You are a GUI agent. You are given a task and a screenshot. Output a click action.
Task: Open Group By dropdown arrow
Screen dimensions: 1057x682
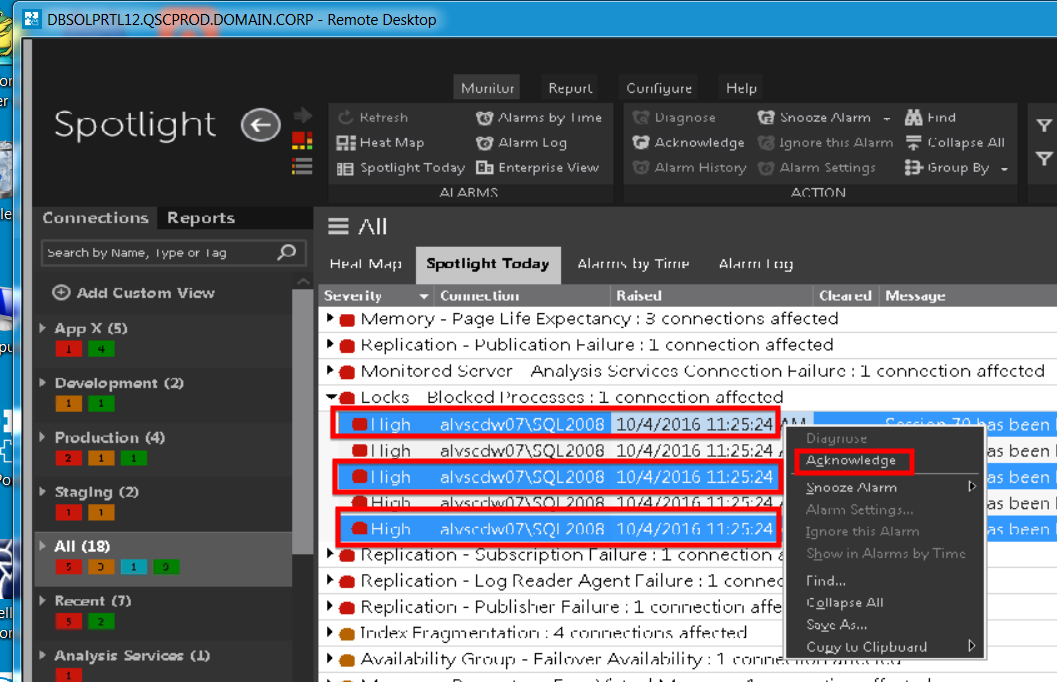pos(1004,169)
